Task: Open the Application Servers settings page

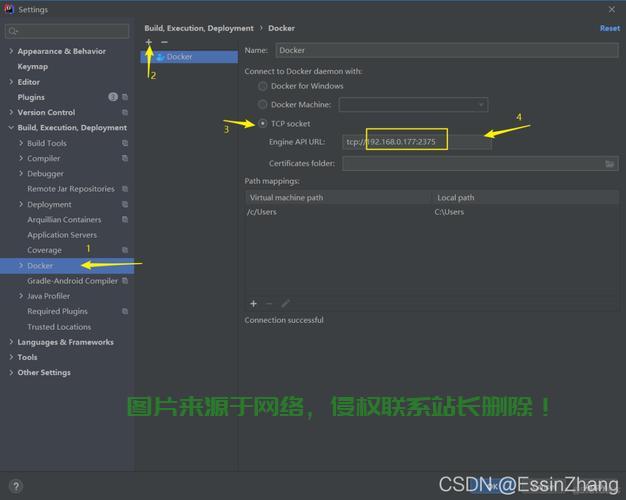Action: click(62, 235)
